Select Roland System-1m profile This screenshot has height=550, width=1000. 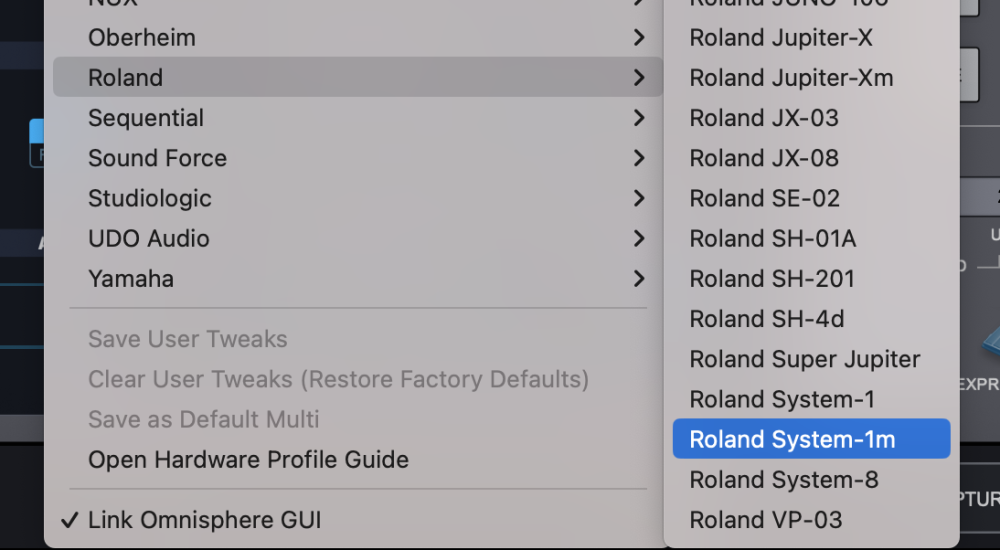coord(792,440)
